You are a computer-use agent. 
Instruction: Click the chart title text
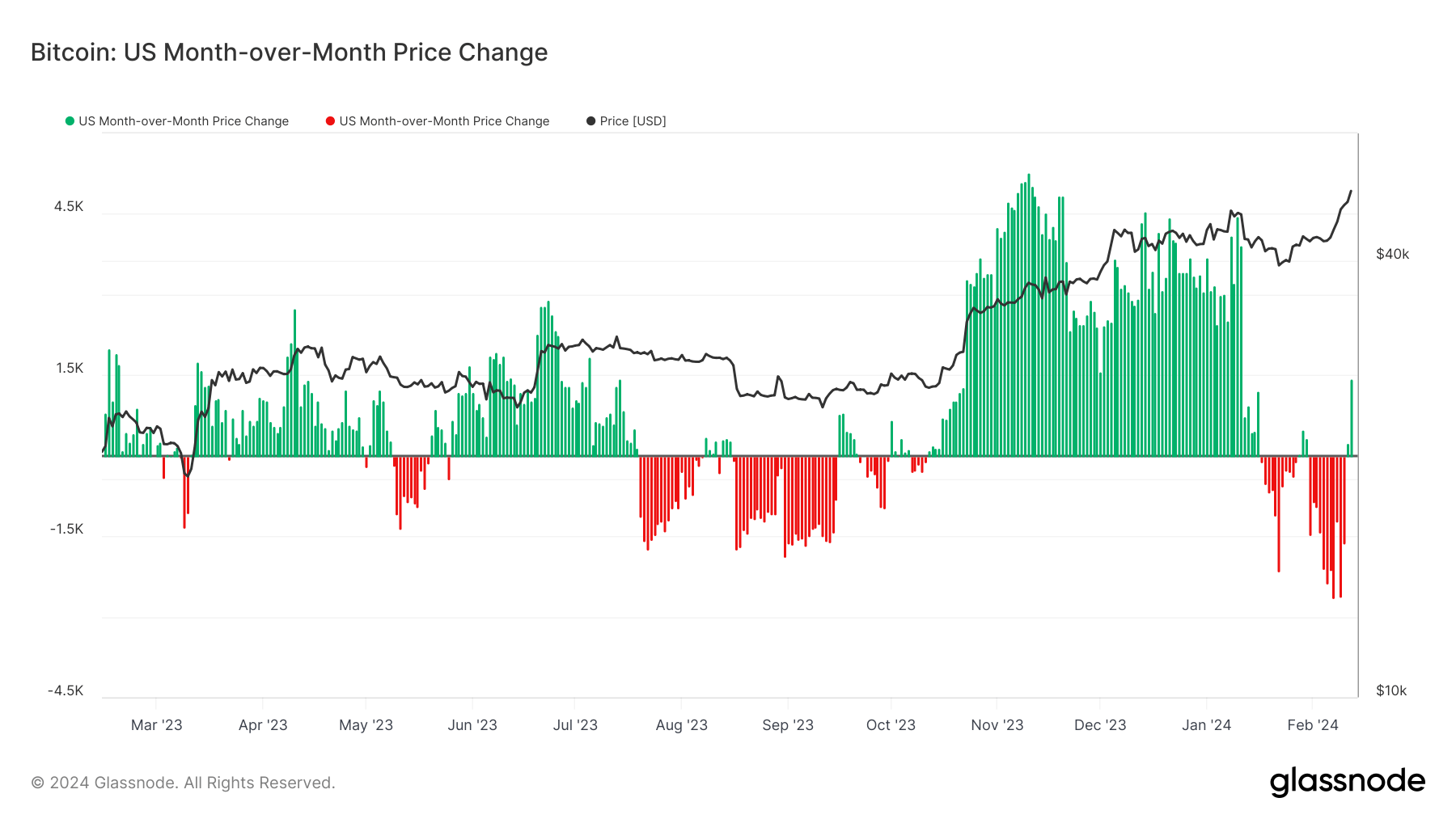[x=289, y=53]
